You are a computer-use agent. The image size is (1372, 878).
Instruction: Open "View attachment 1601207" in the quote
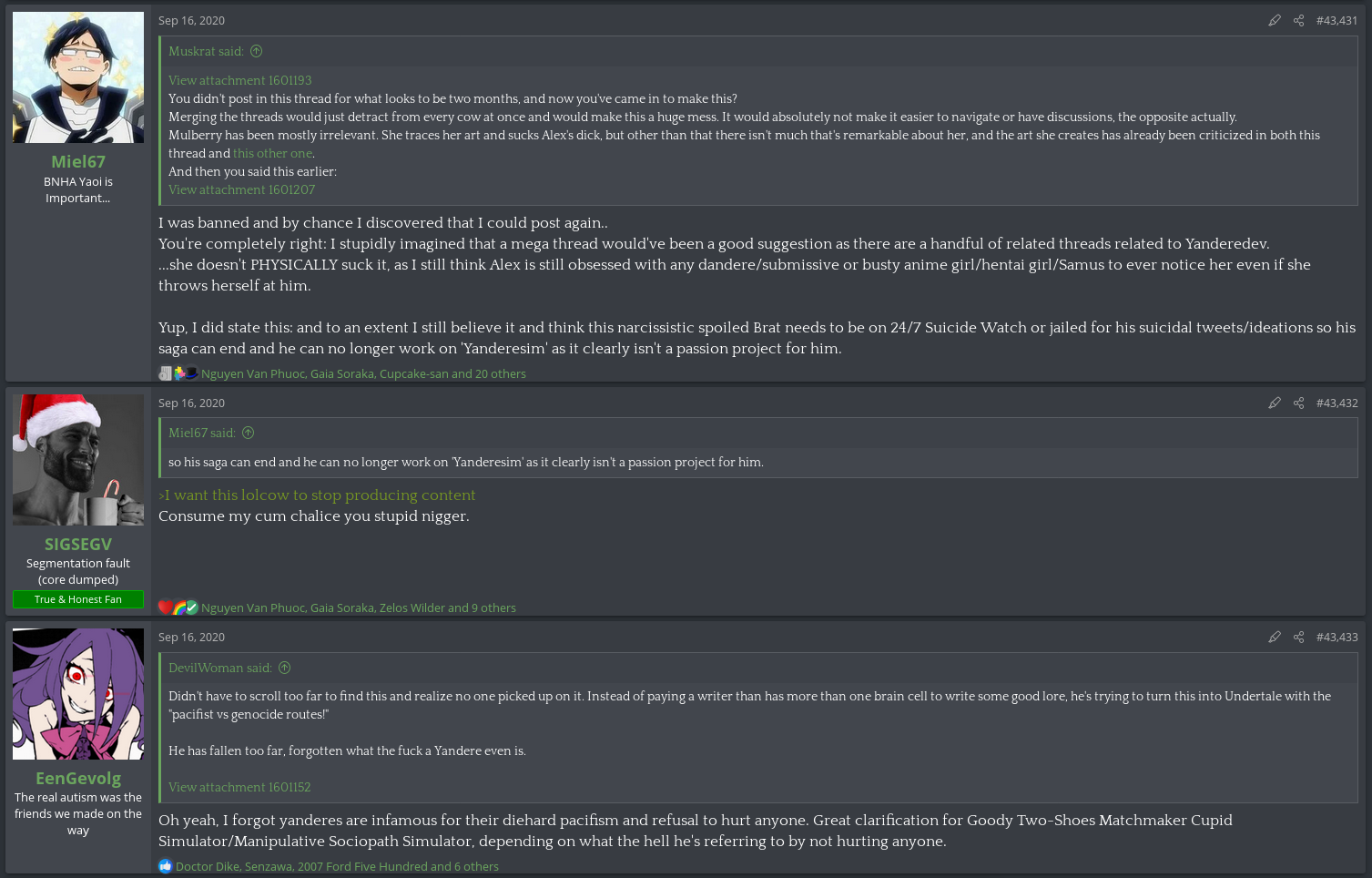click(x=241, y=189)
